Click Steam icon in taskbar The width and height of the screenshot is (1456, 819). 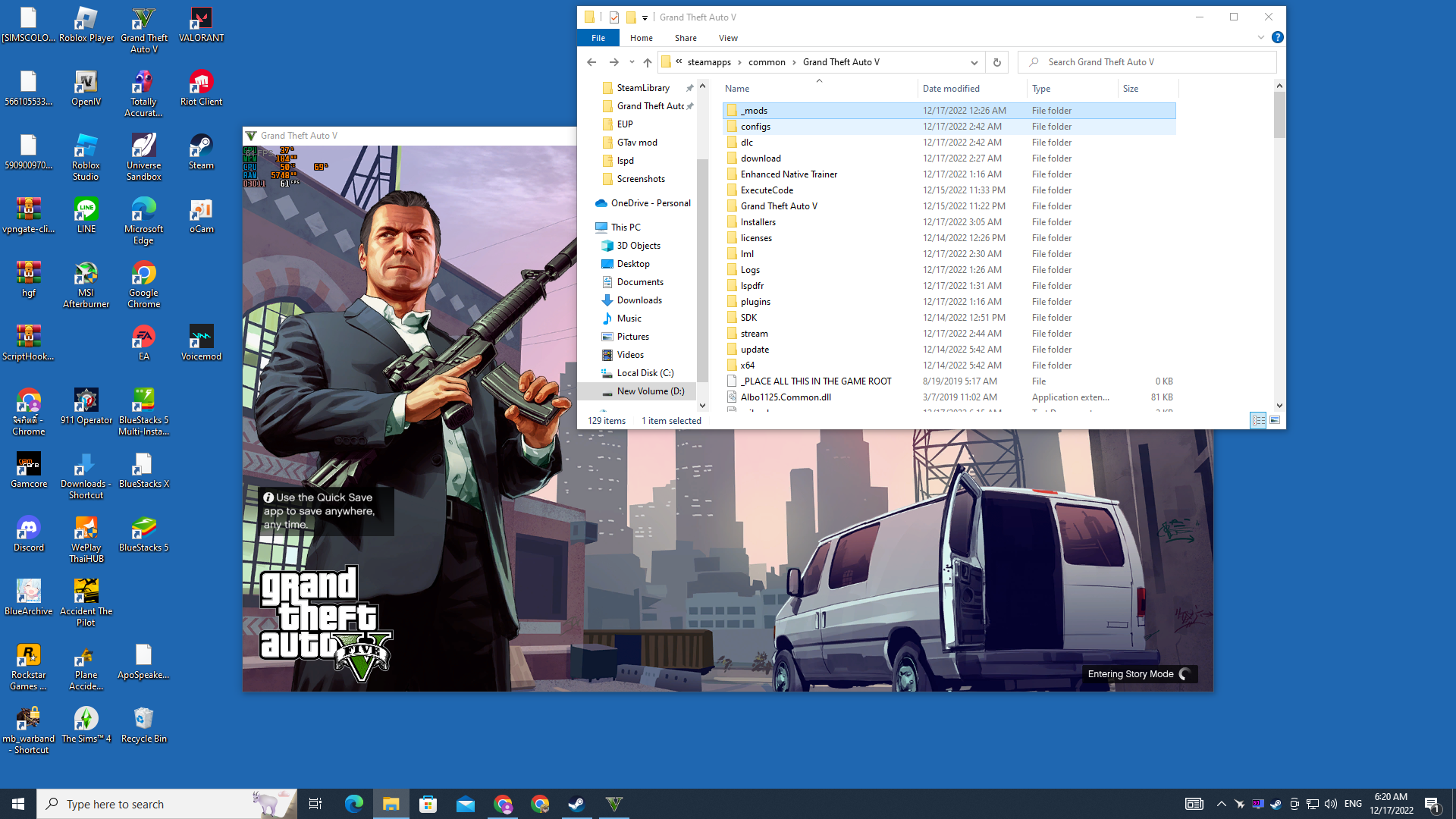576,804
